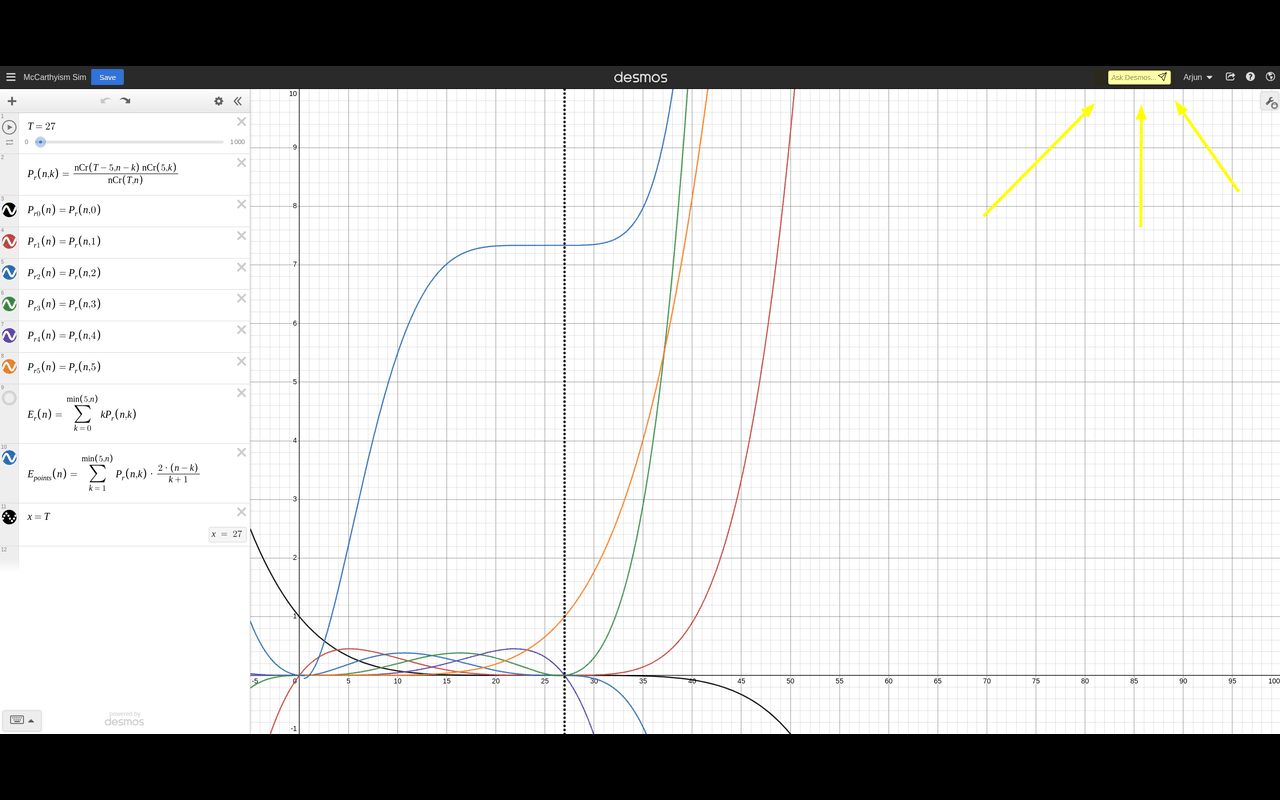Open the language globe menu
1280x800 pixels.
coord(1271,77)
